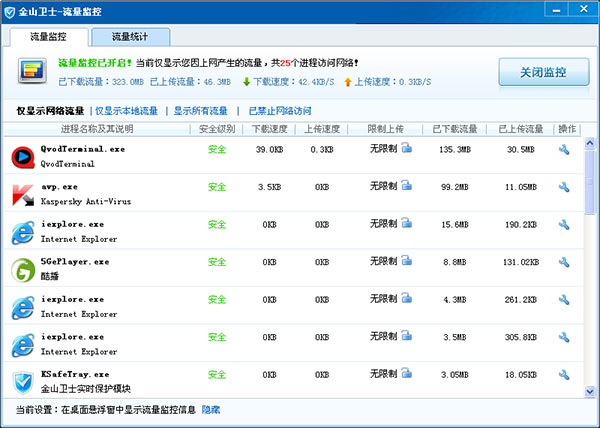
Task: Click the KSafeTray.exe shield icon
Action: (23, 382)
